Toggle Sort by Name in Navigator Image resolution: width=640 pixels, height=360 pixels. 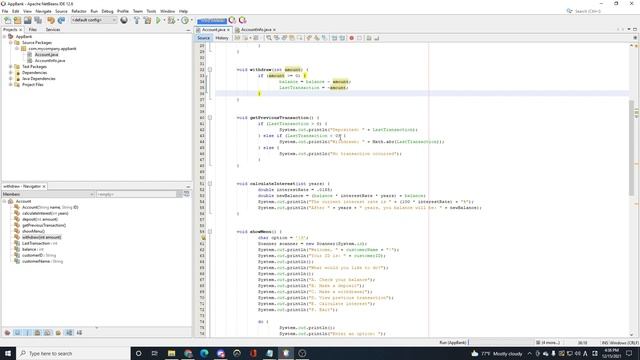[x=69, y=333]
